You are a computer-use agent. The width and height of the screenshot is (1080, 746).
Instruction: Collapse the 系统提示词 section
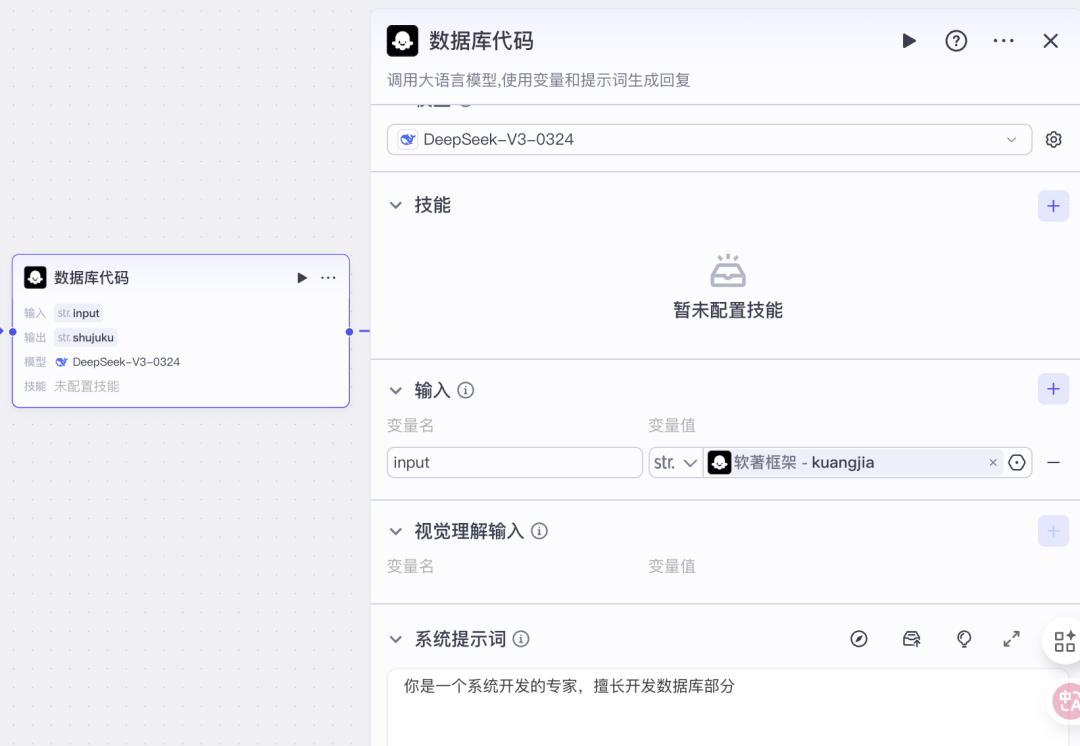coord(395,639)
